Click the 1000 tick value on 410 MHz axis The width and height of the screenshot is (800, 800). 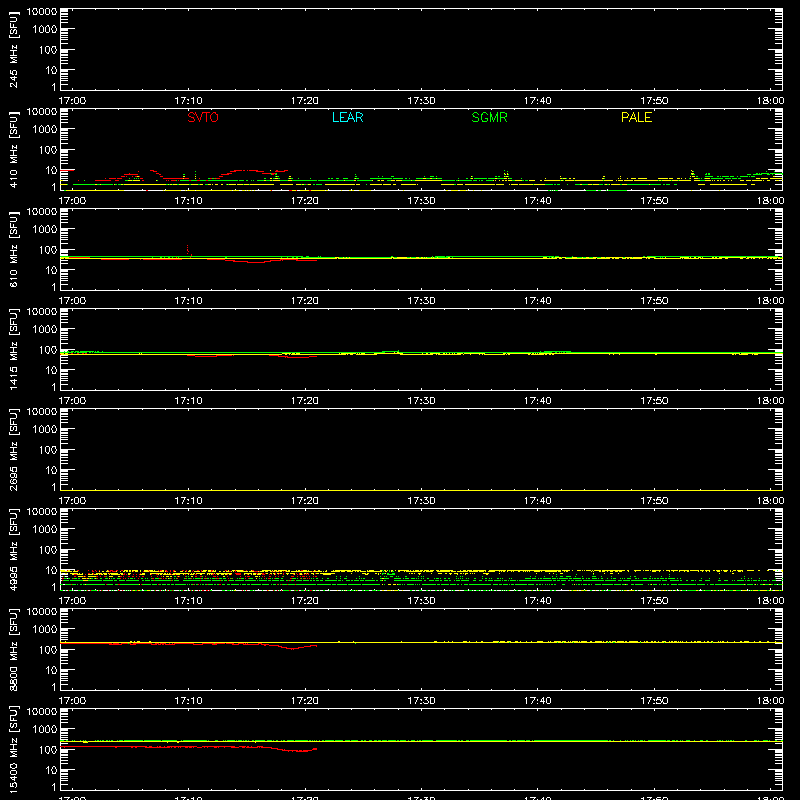point(45,130)
